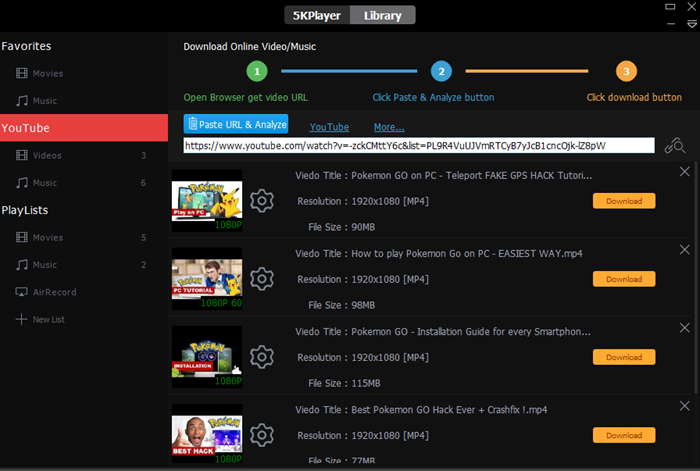The height and width of the screenshot is (471, 700).
Task: Download Pokemon GO Installation Guide video
Action: click(624, 357)
